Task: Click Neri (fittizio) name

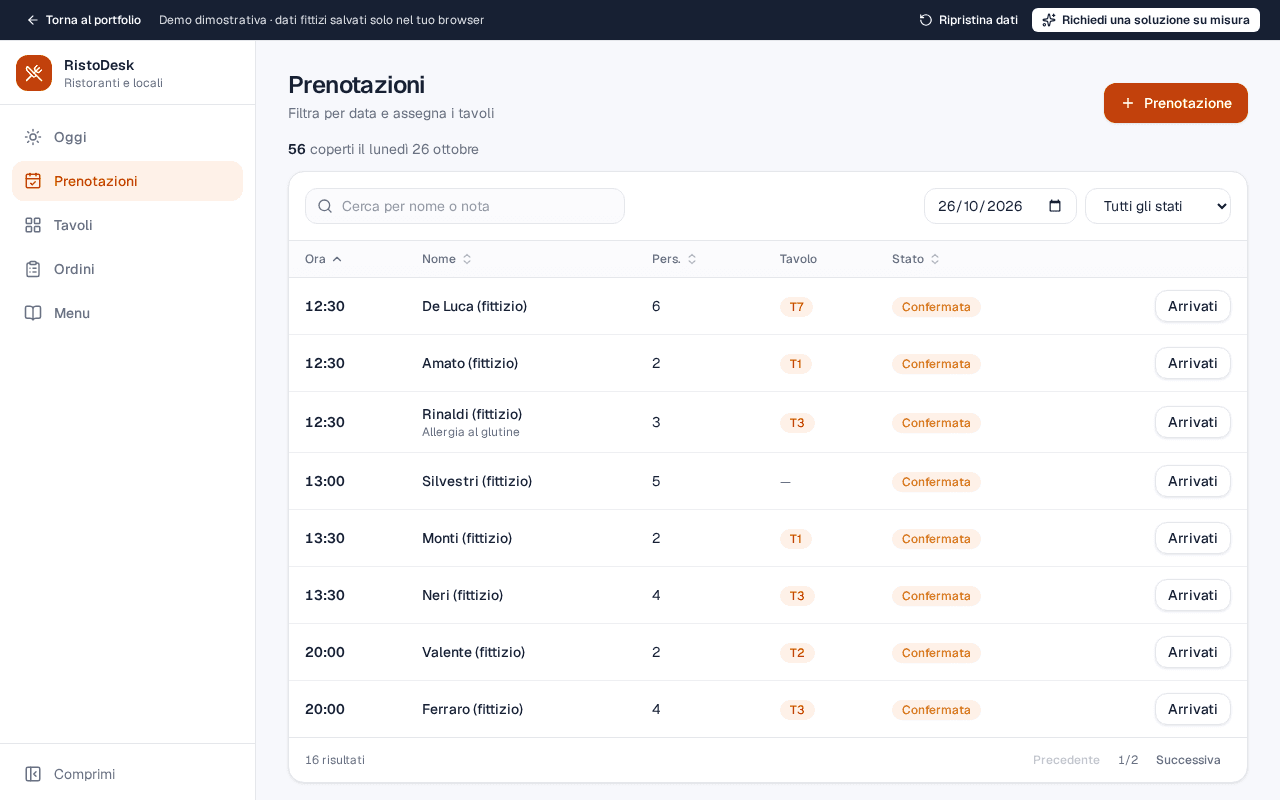Action: coord(462,595)
